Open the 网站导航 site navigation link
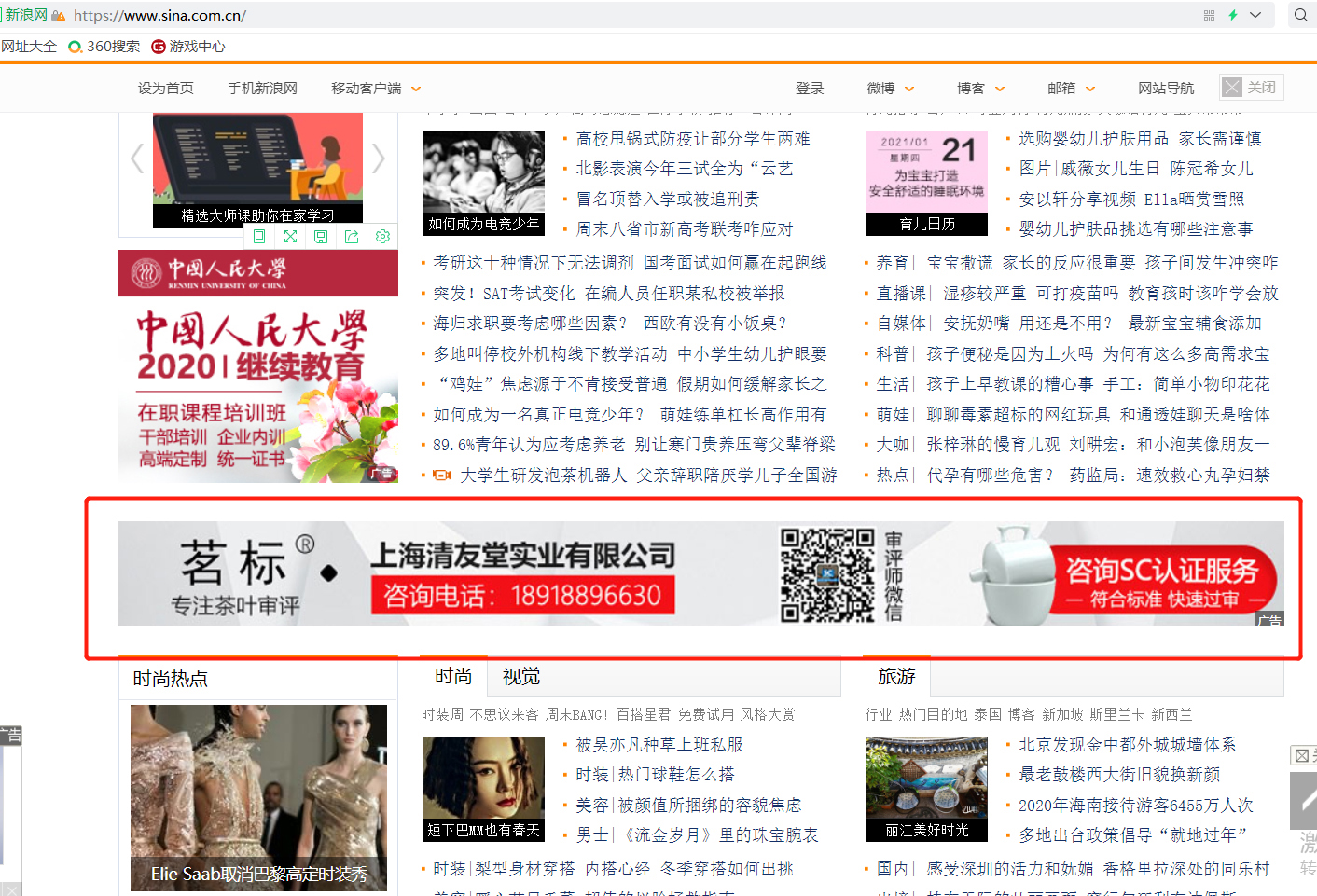Viewport: 1317px width, 896px height. [x=1165, y=89]
